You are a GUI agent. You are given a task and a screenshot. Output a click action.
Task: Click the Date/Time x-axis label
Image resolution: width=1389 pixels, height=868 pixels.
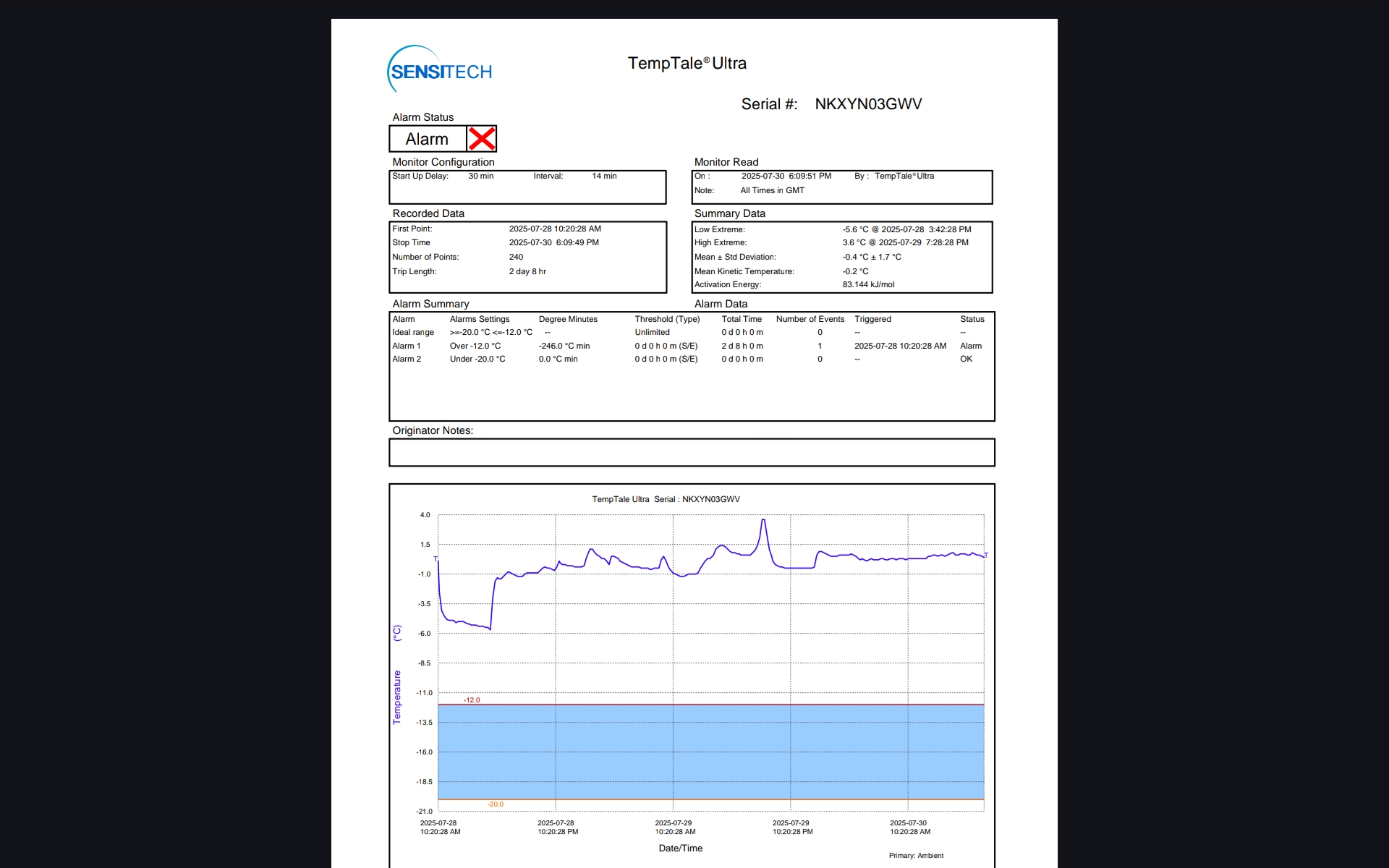pos(680,848)
